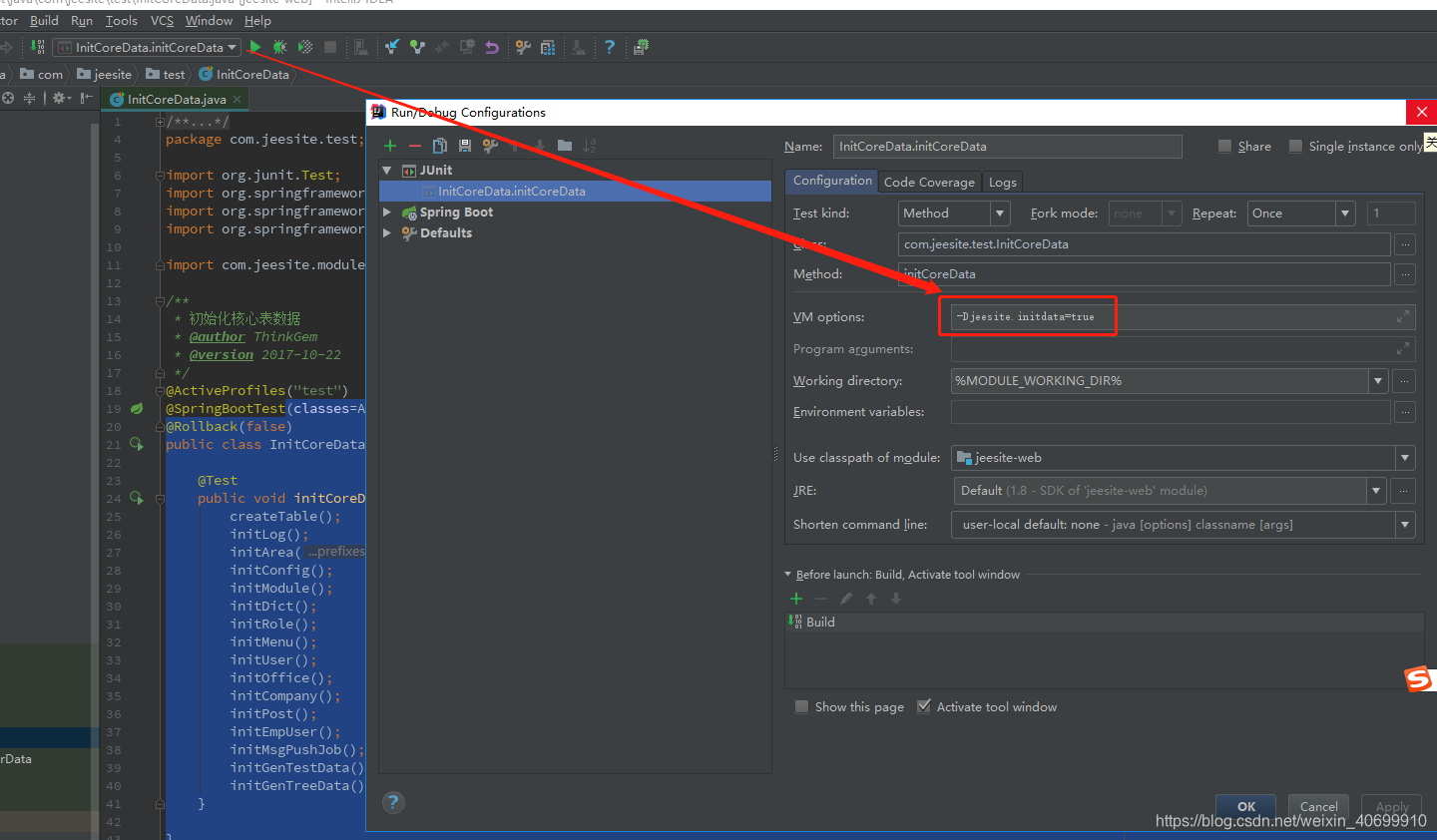Image resolution: width=1437 pixels, height=840 pixels.
Task: Click the Program arguments field
Action: tap(1183, 348)
